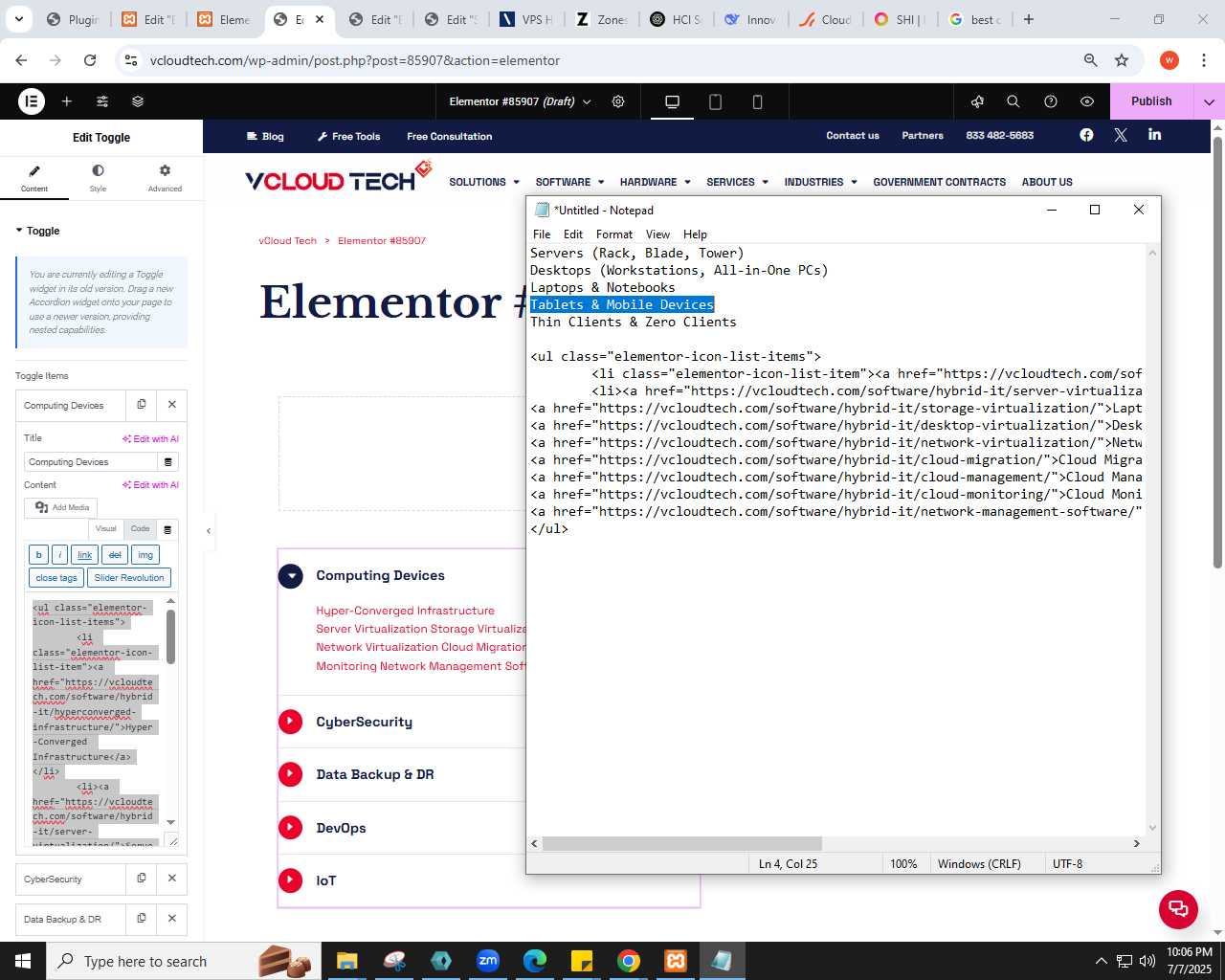Open the Elementor logo menu
This screenshot has width=1225, height=980.
[x=32, y=101]
